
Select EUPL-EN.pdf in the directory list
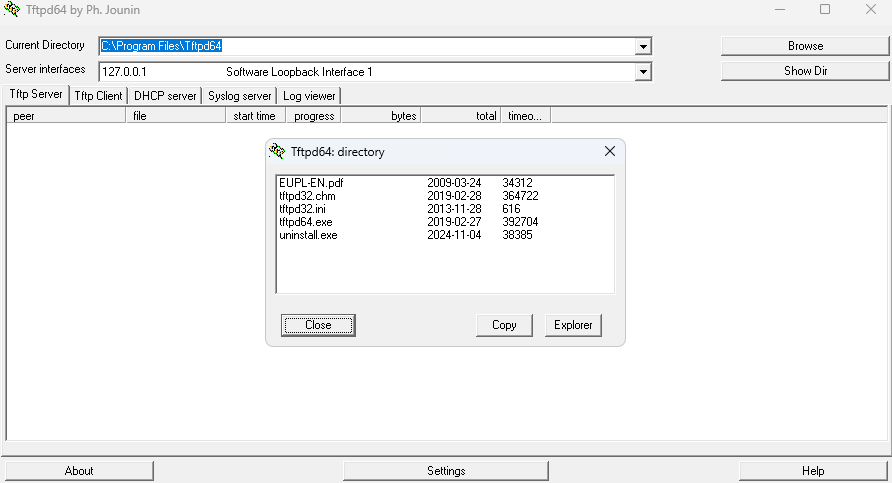coord(311,183)
